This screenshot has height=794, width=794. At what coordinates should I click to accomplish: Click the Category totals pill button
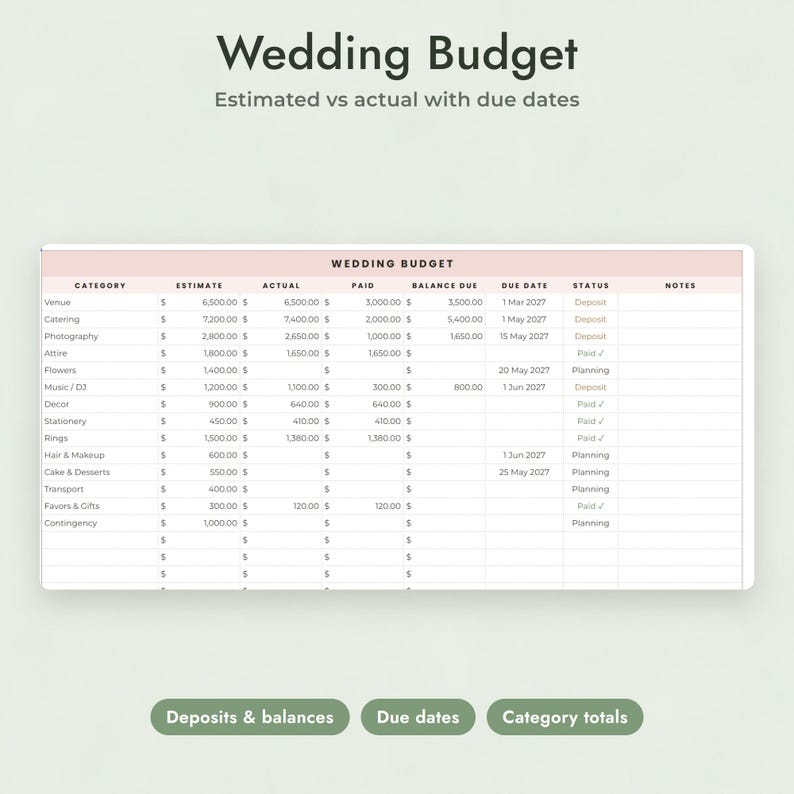click(565, 717)
